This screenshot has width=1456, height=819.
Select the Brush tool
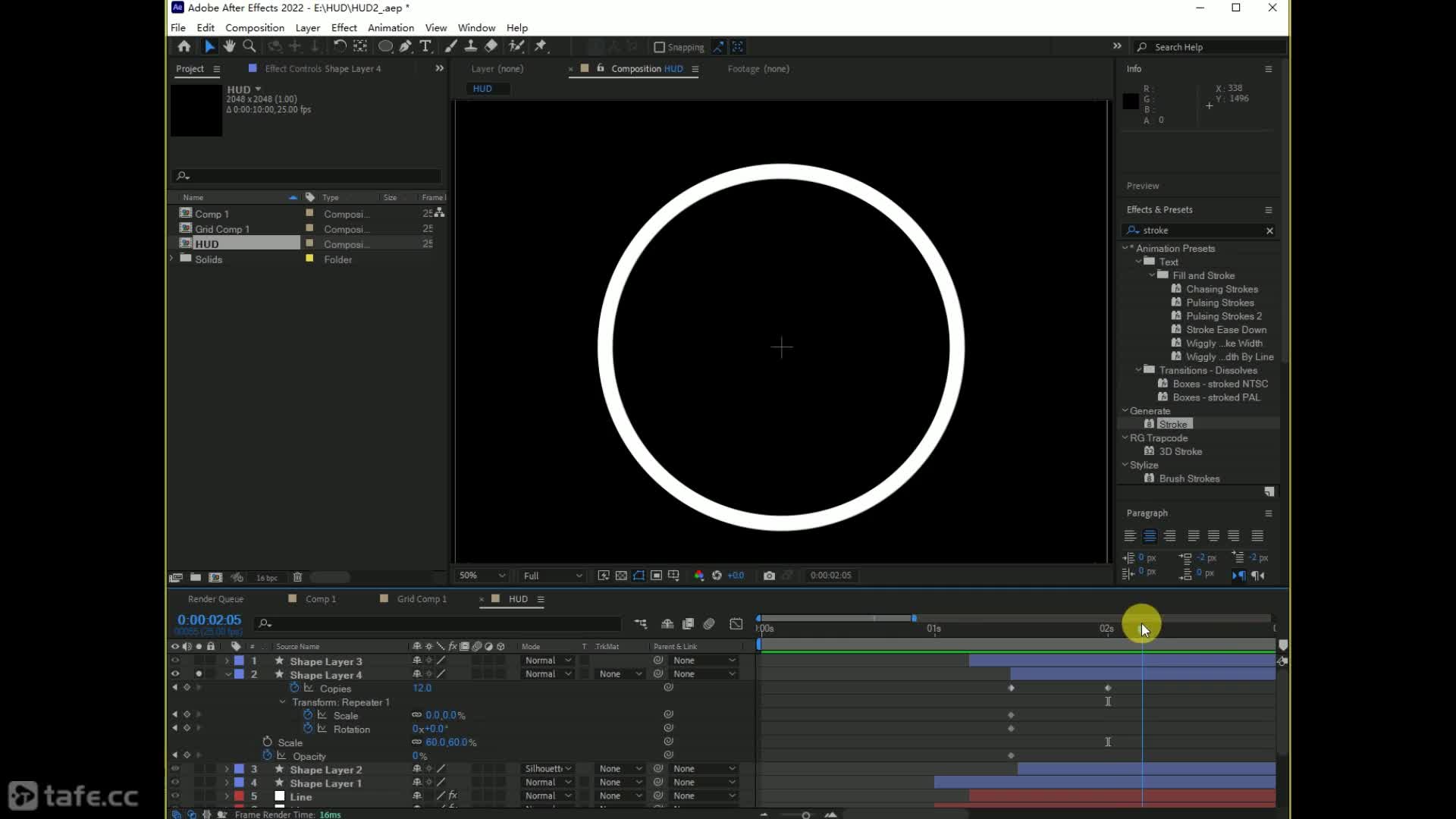(x=451, y=47)
